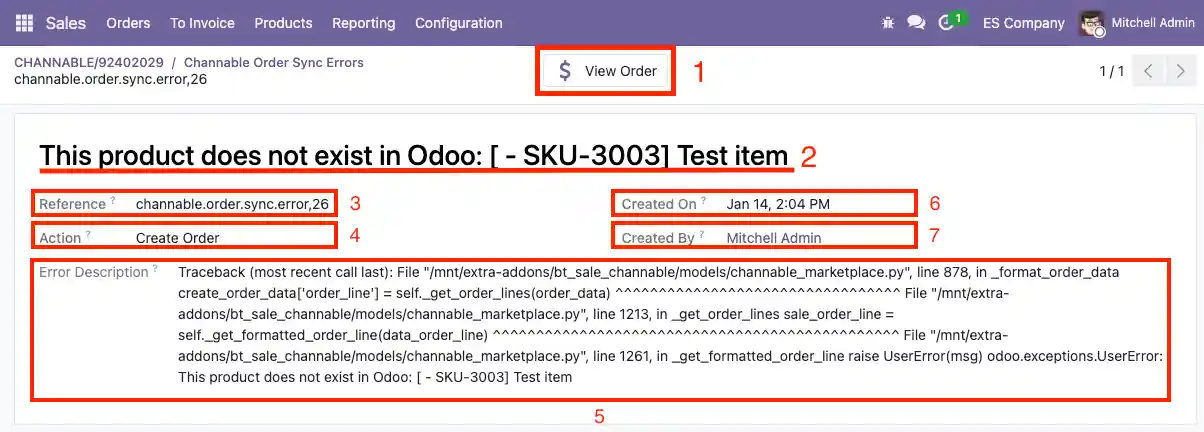Click the debug bug icon
Viewport: 1204px width, 432px height.
pyautogui.click(x=887, y=23)
